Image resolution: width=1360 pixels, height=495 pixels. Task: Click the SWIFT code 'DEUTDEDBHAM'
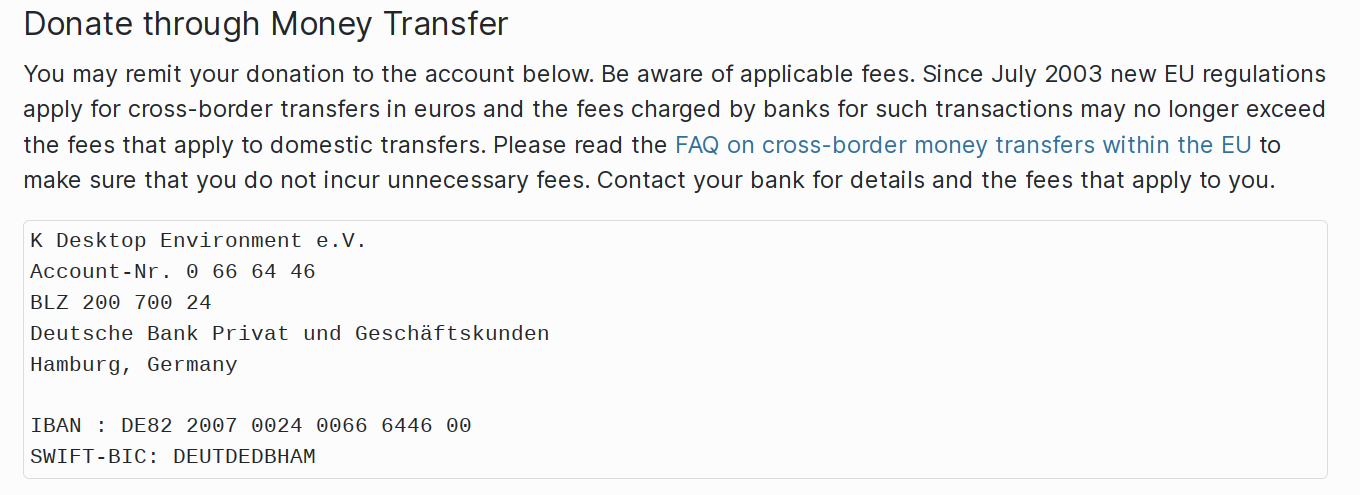point(244,457)
